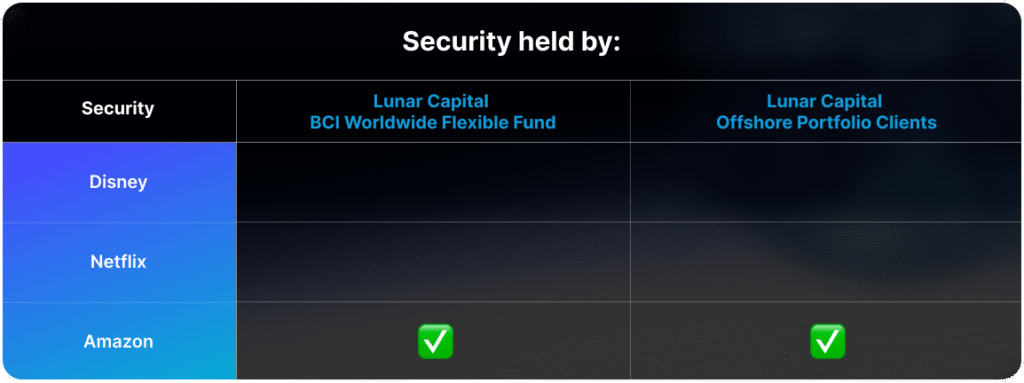The image size is (1024, 383).
Task: Click the empty Disney cell under Offshore Portfolio Clients
Action: coord(827,182)
